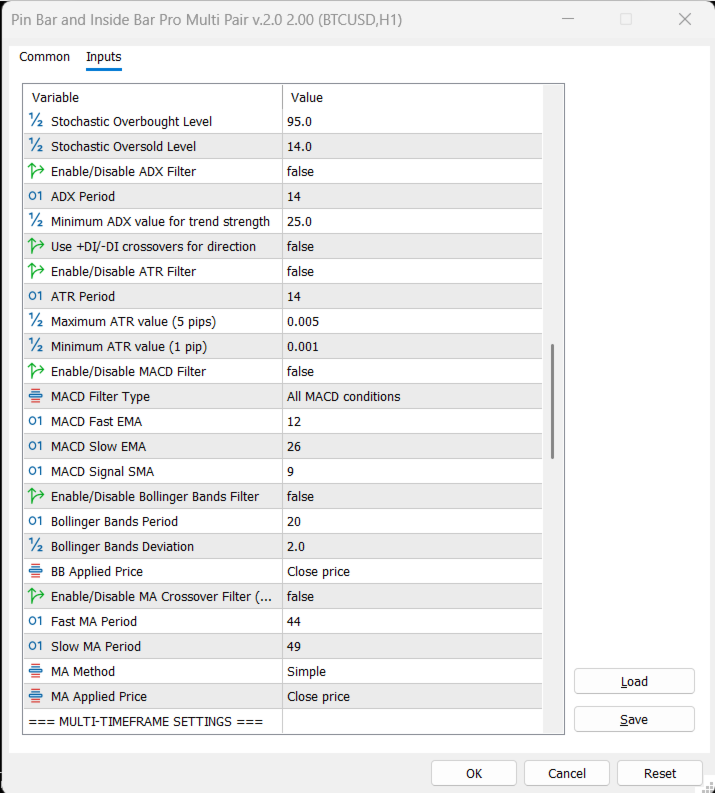This screenshot has width=715, height=793.
Task: Click the Stochastic Overbought Level double-type icon
Action: pyautogui.click(x=36, y=121)
